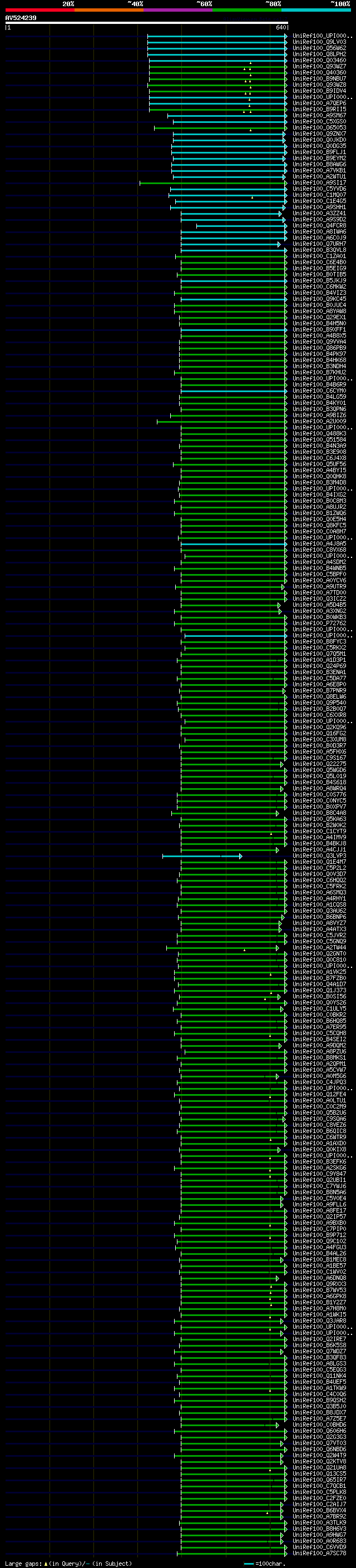This screenshot has height=1568, width=356.
Task: Select the UniRef100_A7QEP6 label
Action: 319,103
